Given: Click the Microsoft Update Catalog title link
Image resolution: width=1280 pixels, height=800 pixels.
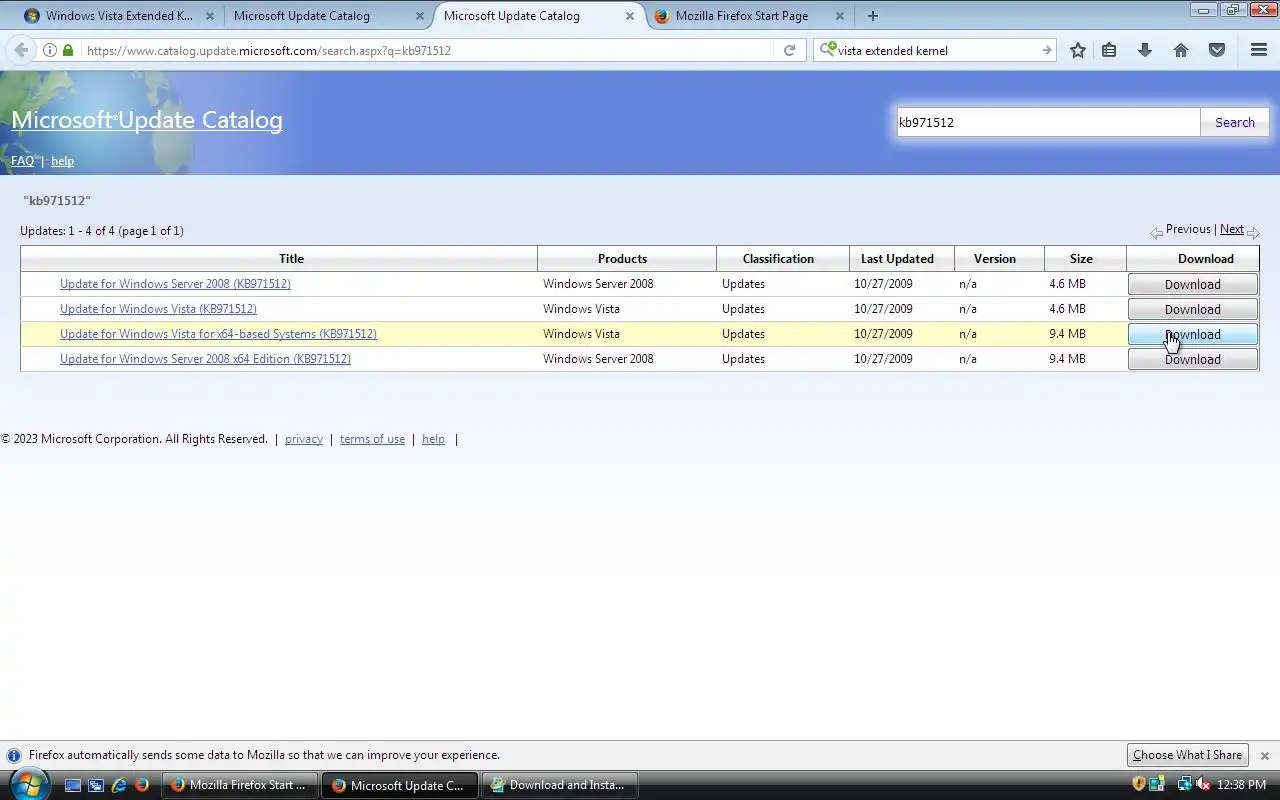Looking at the screenshot, I should [147, 120].
